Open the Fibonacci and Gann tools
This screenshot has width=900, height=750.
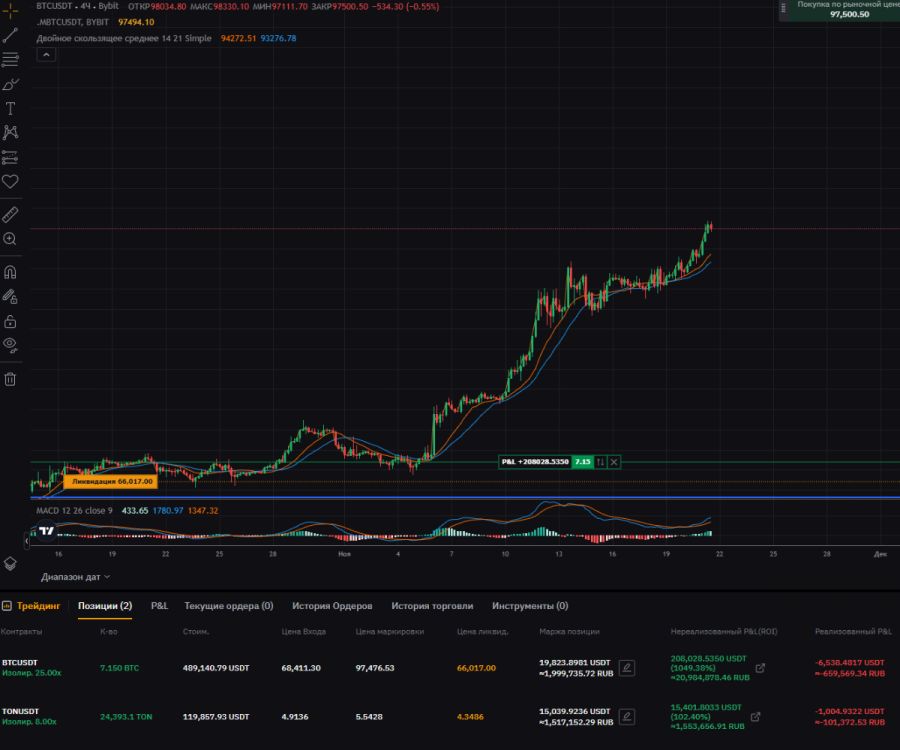(11, 59)
